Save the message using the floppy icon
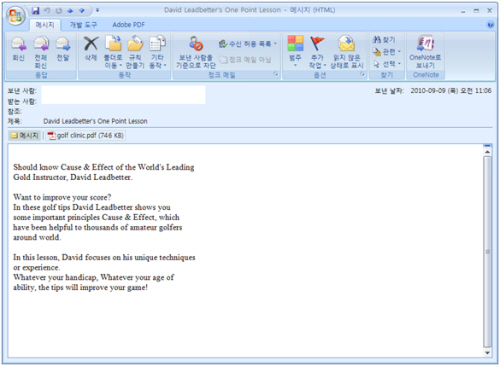500x366 pixels. (35, 11)
